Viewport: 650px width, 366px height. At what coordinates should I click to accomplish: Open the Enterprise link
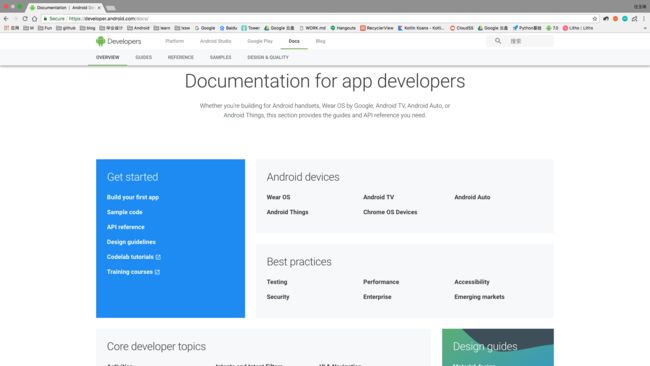click(377, 297)
